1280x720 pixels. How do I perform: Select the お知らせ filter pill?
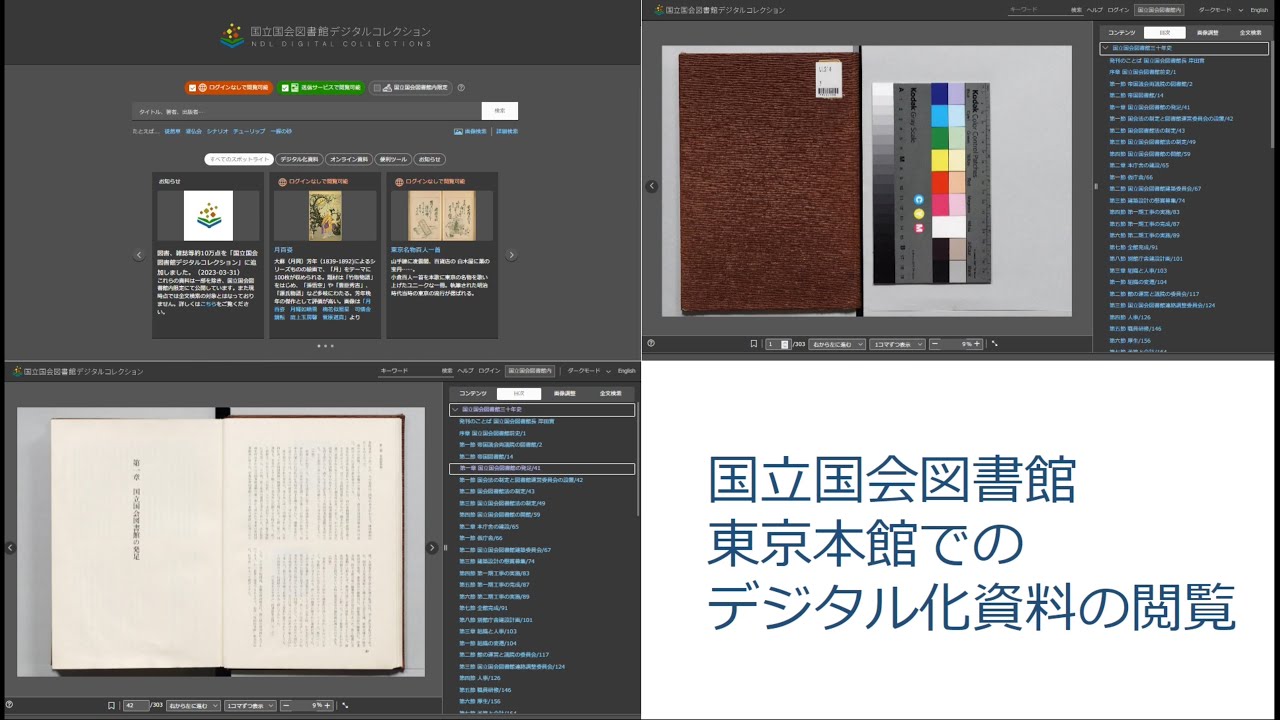(x=429, y=159)
